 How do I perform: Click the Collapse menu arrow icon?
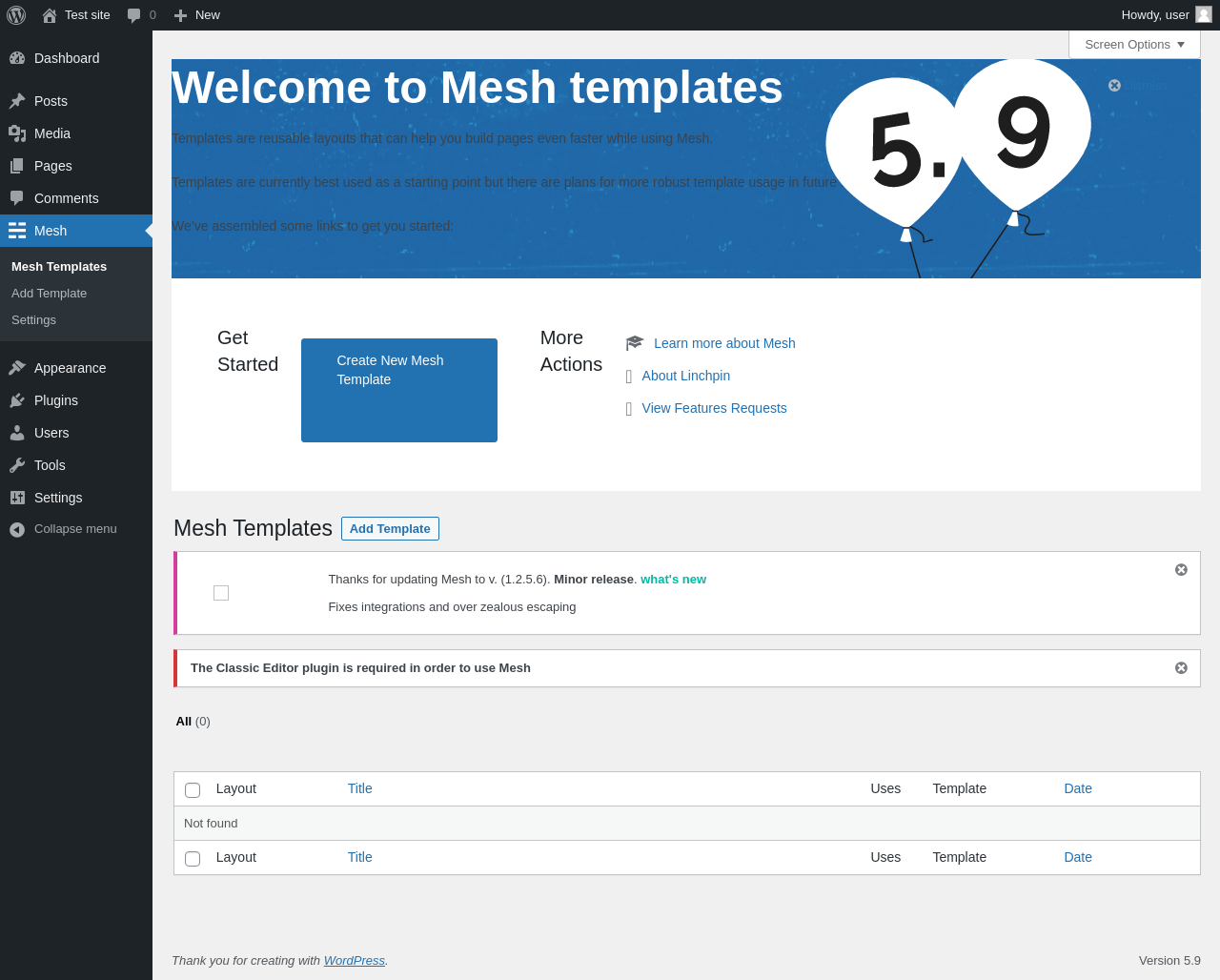click(x=17, y=529)
